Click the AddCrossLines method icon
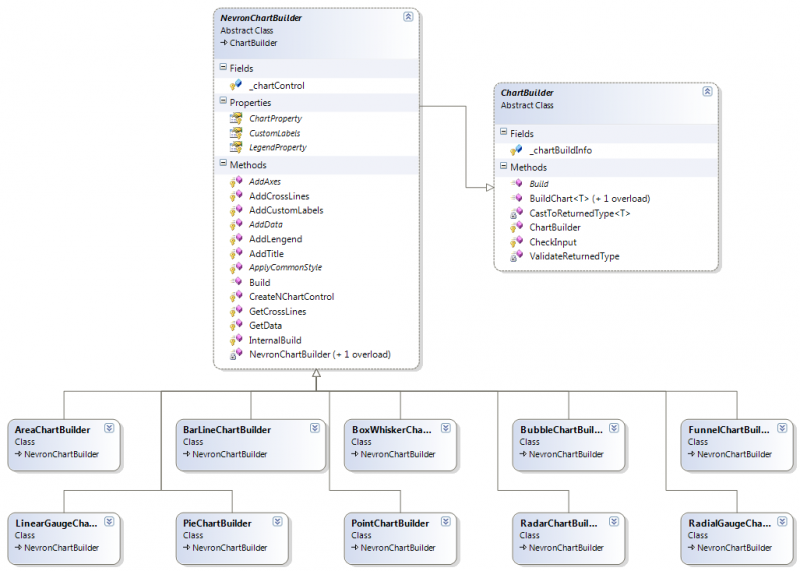800x571 pixels. point(236,196)
